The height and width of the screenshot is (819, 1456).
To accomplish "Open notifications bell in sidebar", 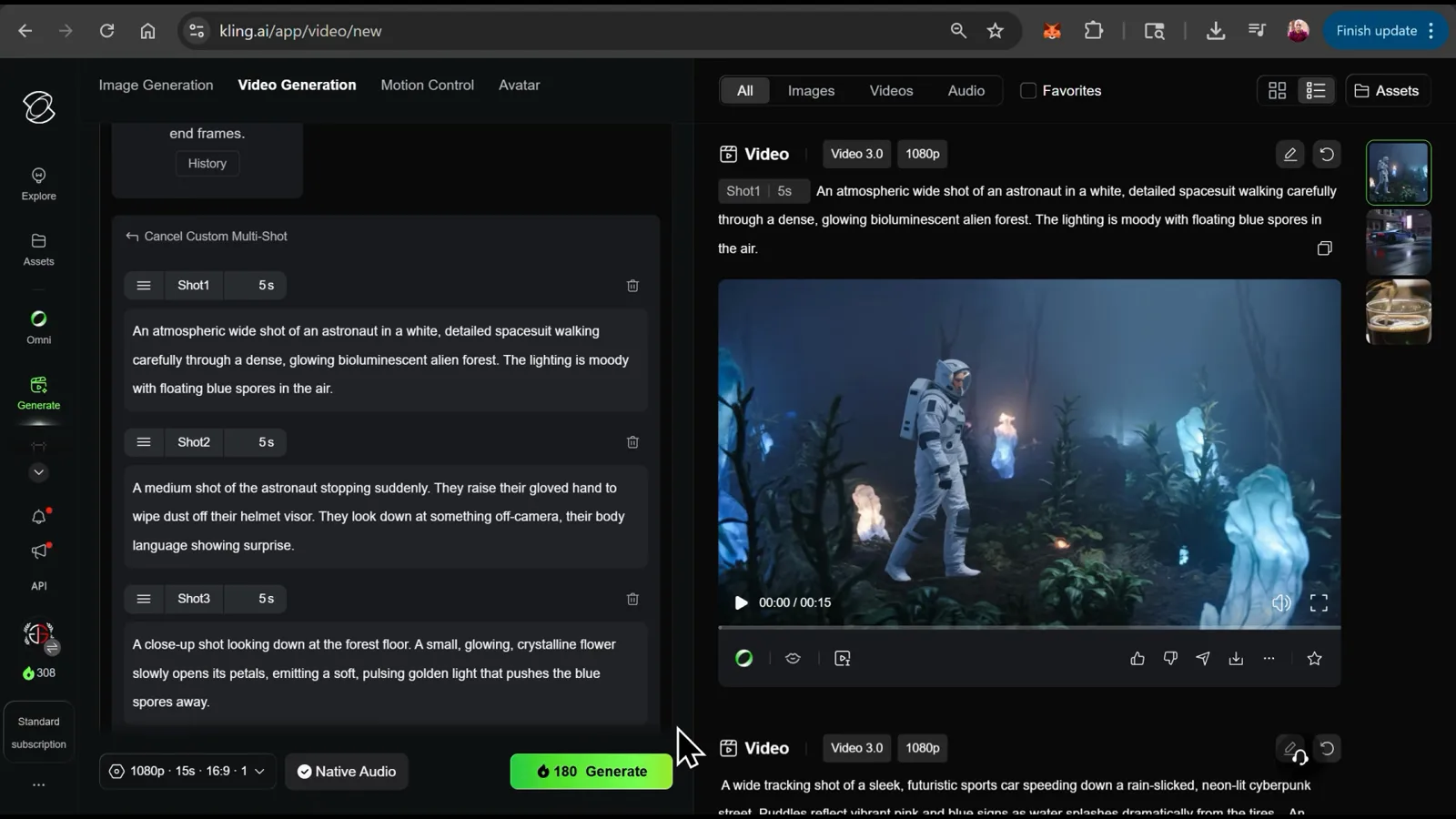I will (38, 517).
